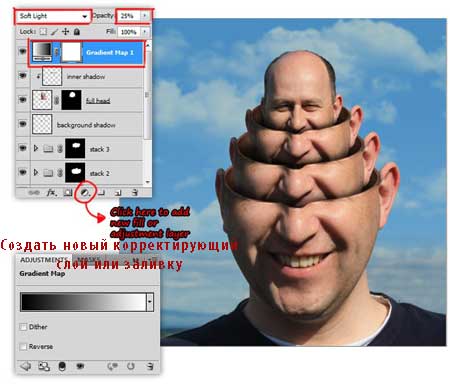Click the layers panel Delete layer trash
Viewport: 450px width, 384px height.
[134, 192]
